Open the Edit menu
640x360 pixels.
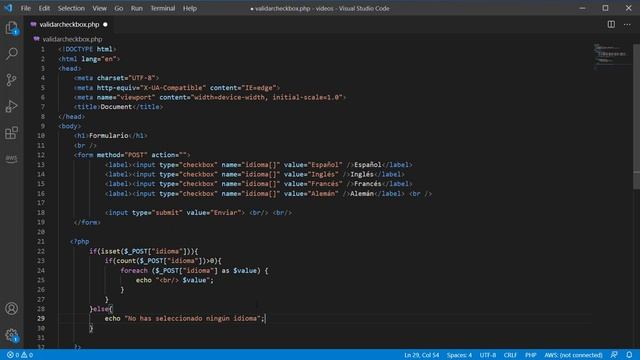point(44,8)
